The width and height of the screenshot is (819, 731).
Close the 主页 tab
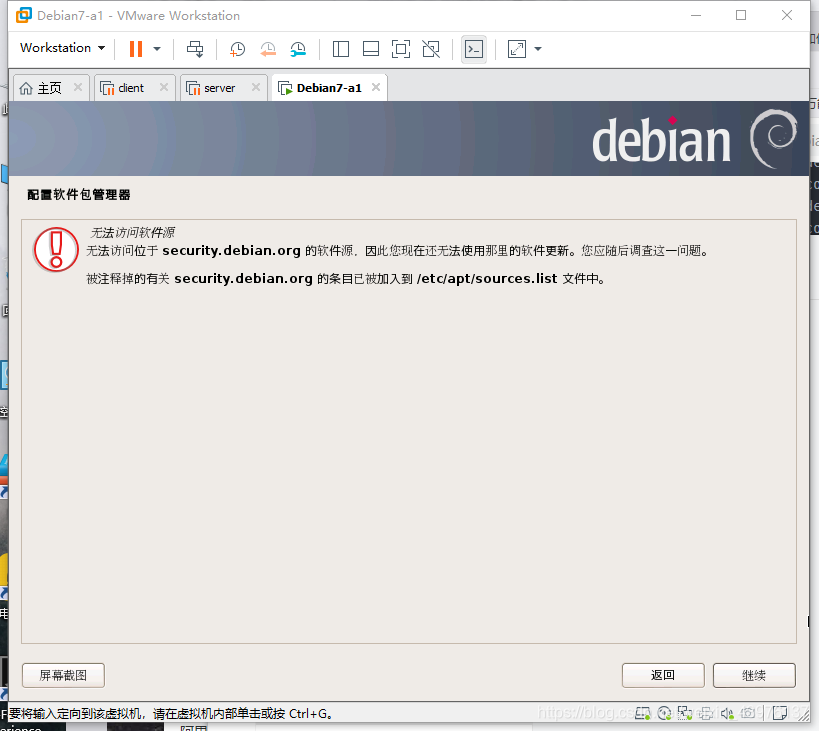pos(78,87)
